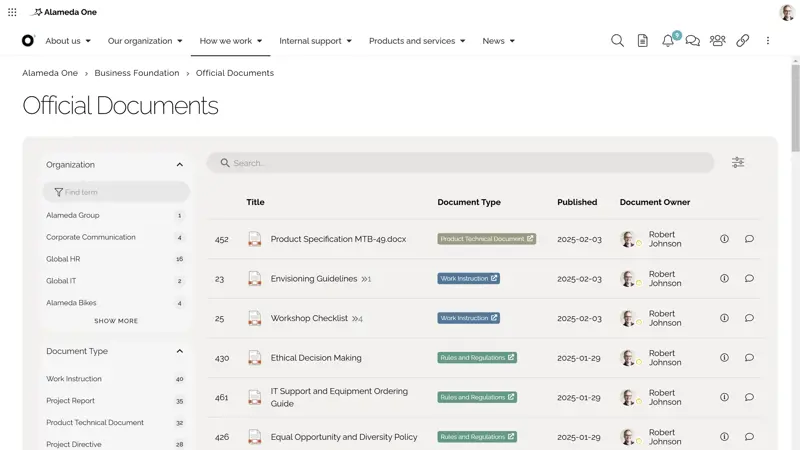Show info for Envisioning Guidelines row
Screen dimensions: 800x450
724,279
